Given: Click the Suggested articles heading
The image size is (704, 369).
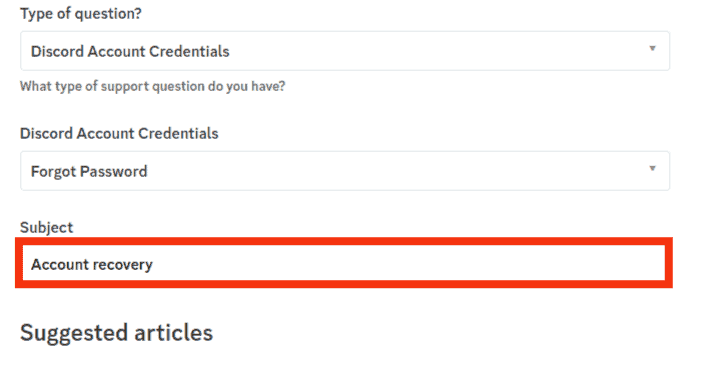Looking at the screenshot, I should click(116, 333).
